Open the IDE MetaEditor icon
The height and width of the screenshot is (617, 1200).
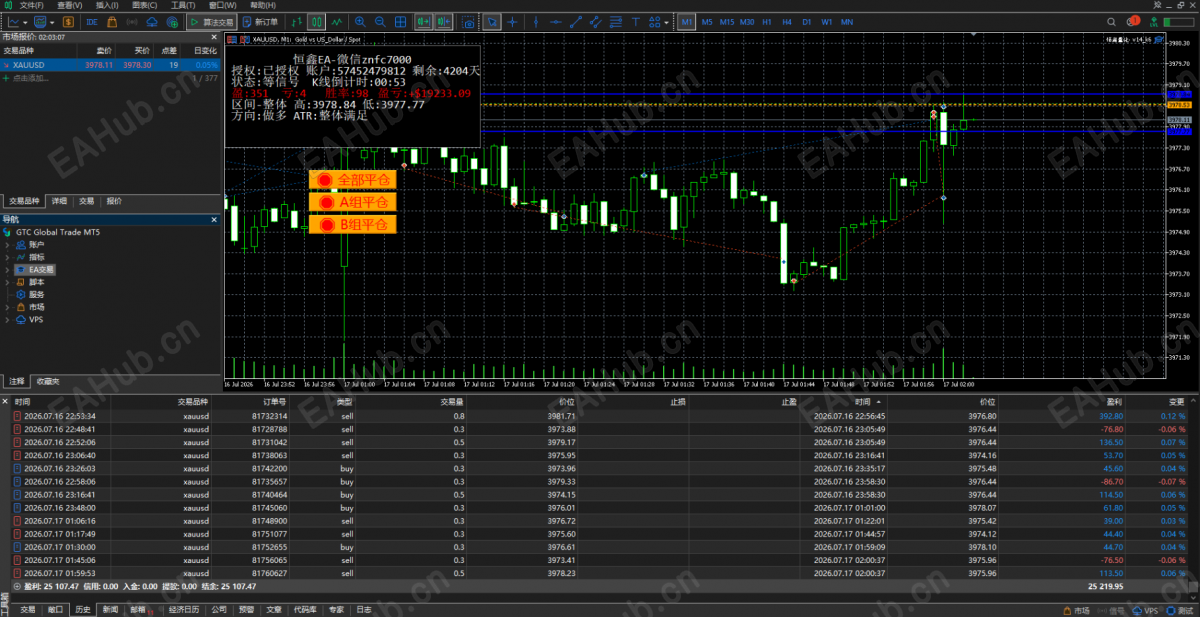[x=92, y=21]
